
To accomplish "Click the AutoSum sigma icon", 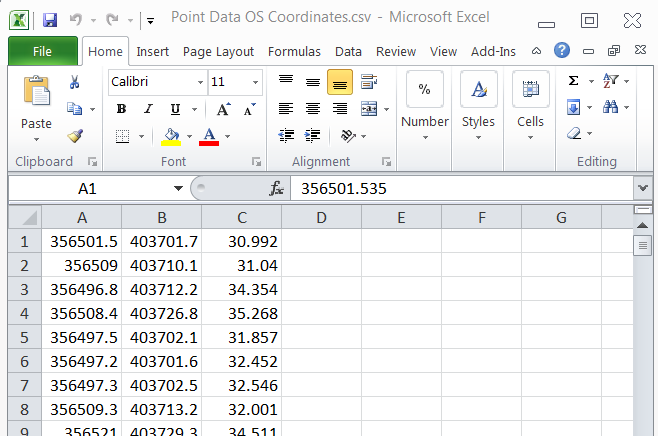I will 574,81.
